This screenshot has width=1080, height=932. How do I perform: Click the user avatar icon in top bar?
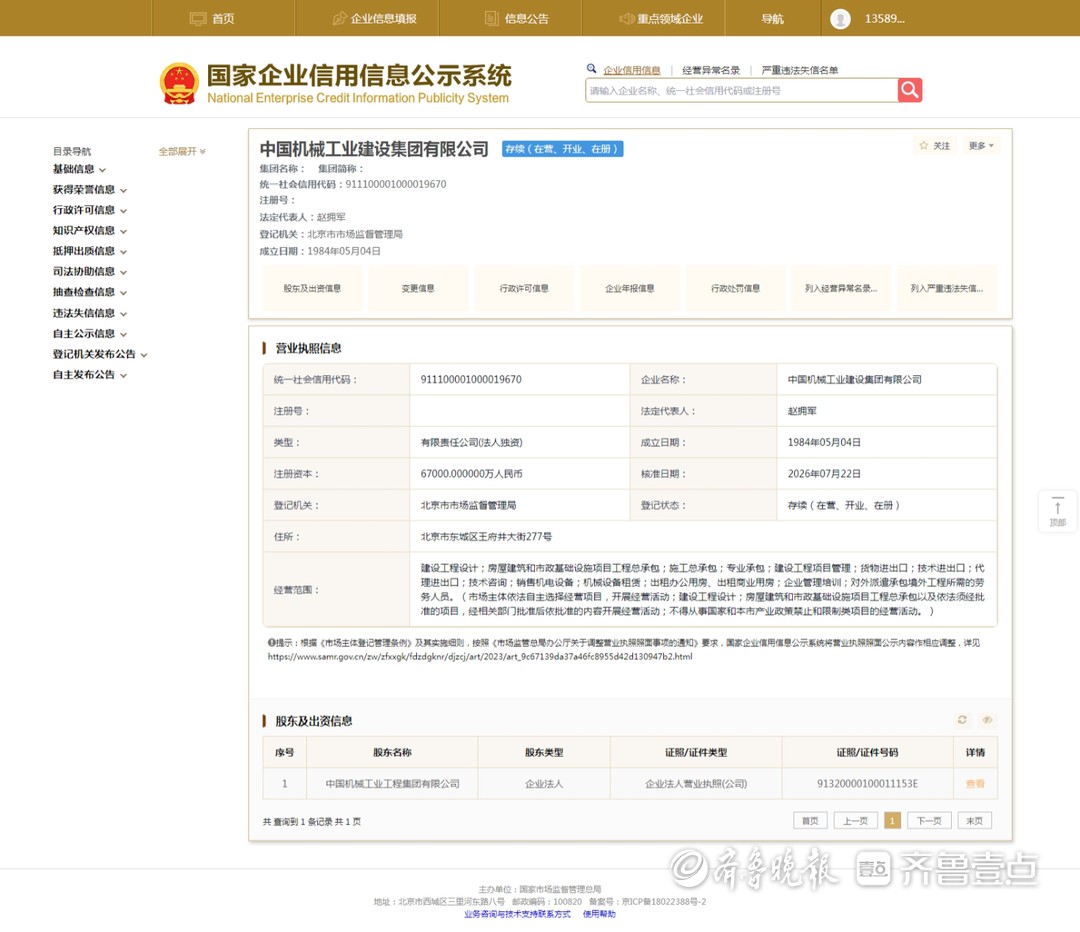[x=840, y=19]
